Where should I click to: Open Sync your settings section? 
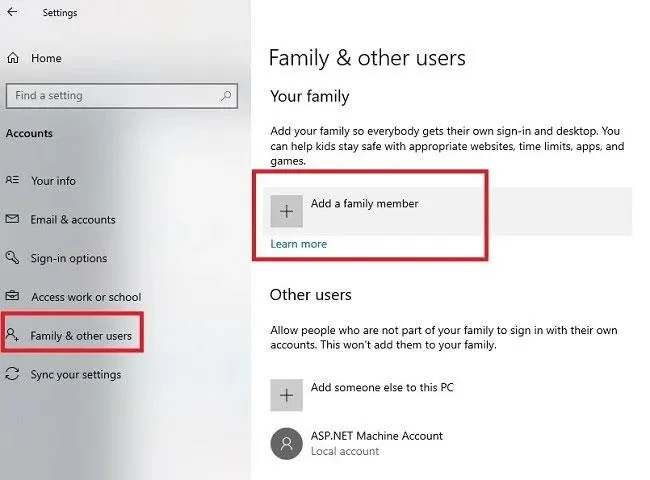click(x=76, y=374)
